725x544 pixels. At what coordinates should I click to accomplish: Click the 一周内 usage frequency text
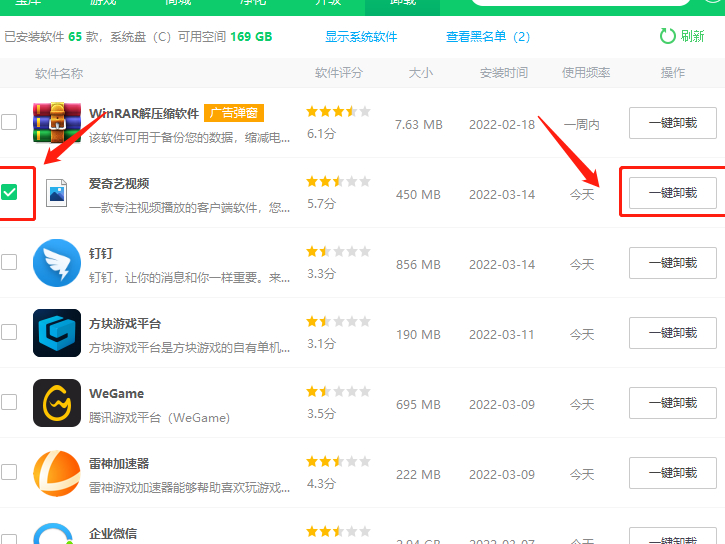(582, 125)
